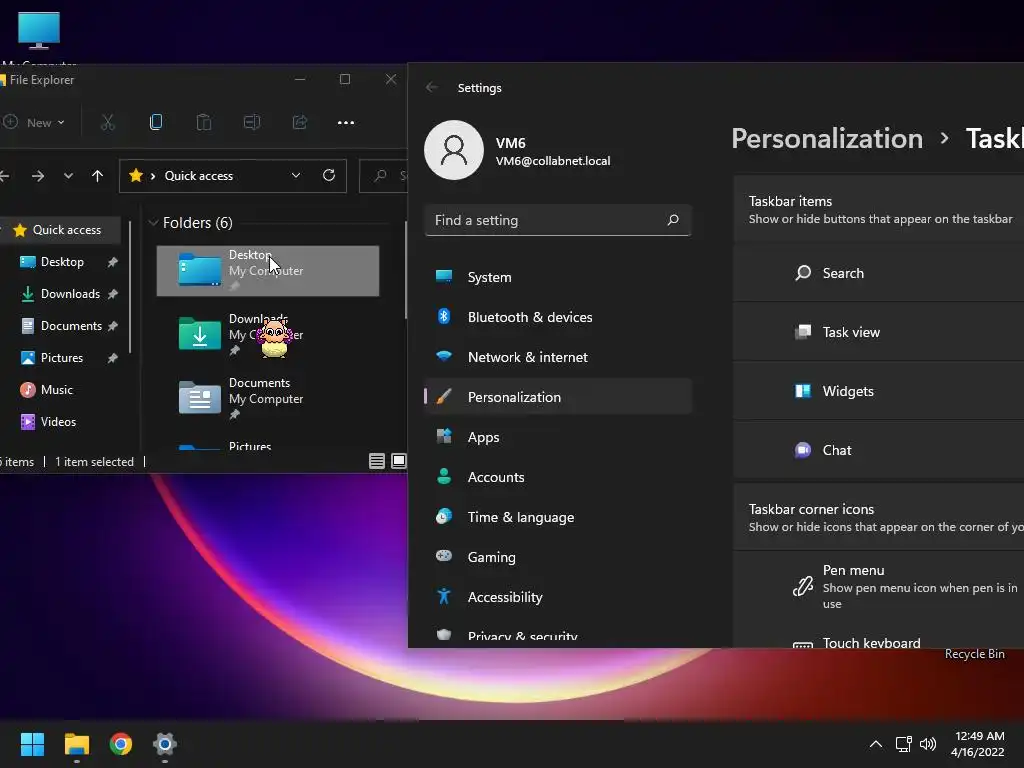Click the volume speaker icon in system tray

pyautogui.click(x=928, y=744)
